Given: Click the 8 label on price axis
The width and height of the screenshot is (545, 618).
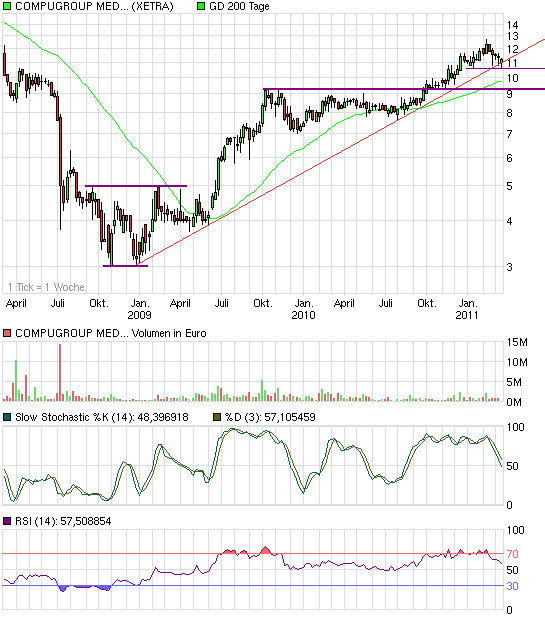Looking at the screenshot, I should tap(510, 113).
